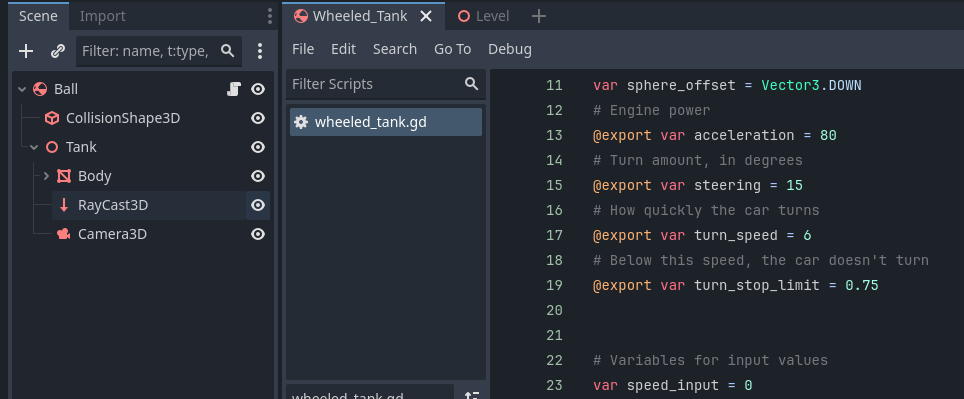The image size is (964, 399).
Task: Instantiate child scene with link icon
Action: tap(58, 51)
